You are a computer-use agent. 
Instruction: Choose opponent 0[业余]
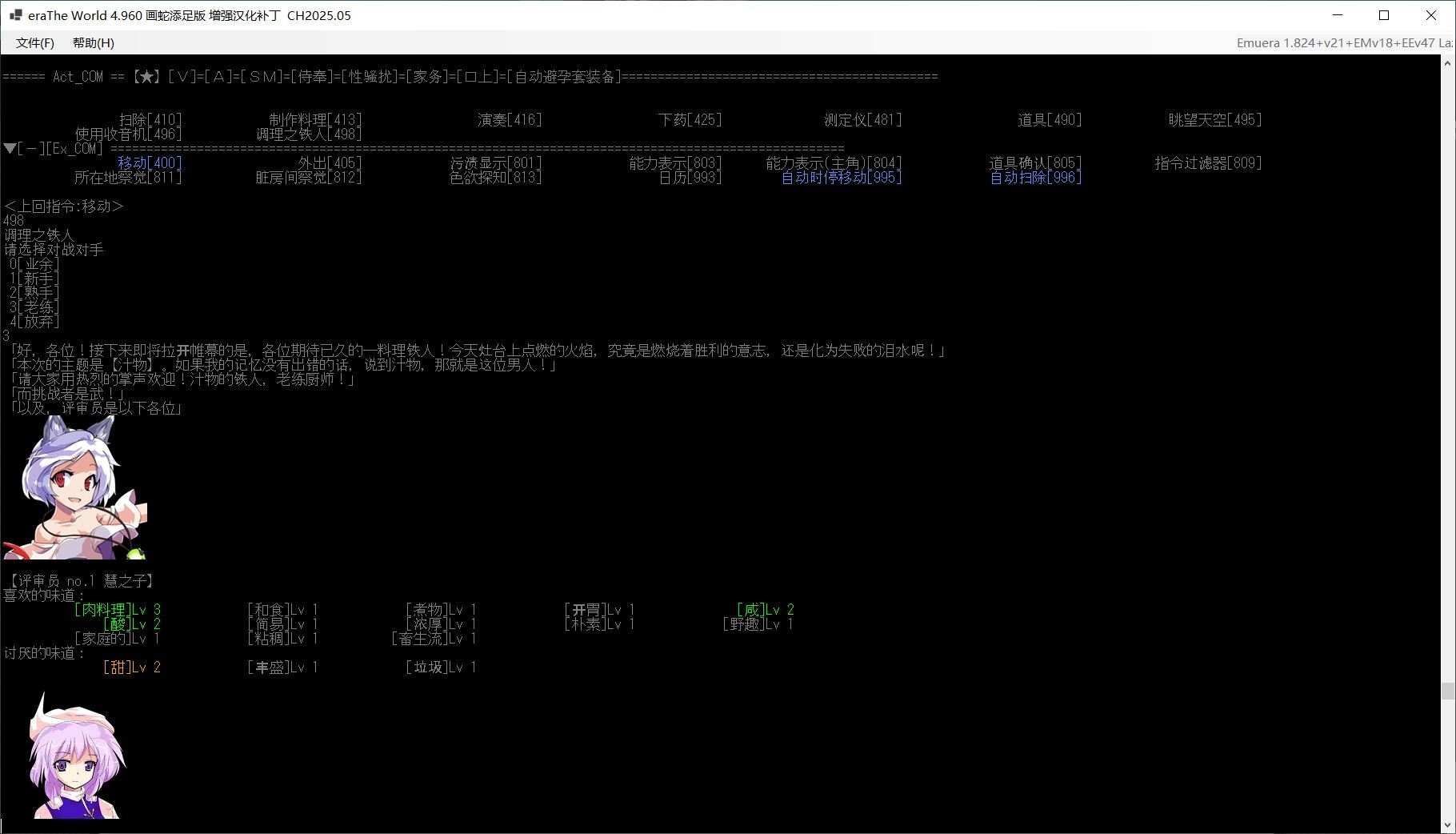pyautogui.click(x=34, y=264)
